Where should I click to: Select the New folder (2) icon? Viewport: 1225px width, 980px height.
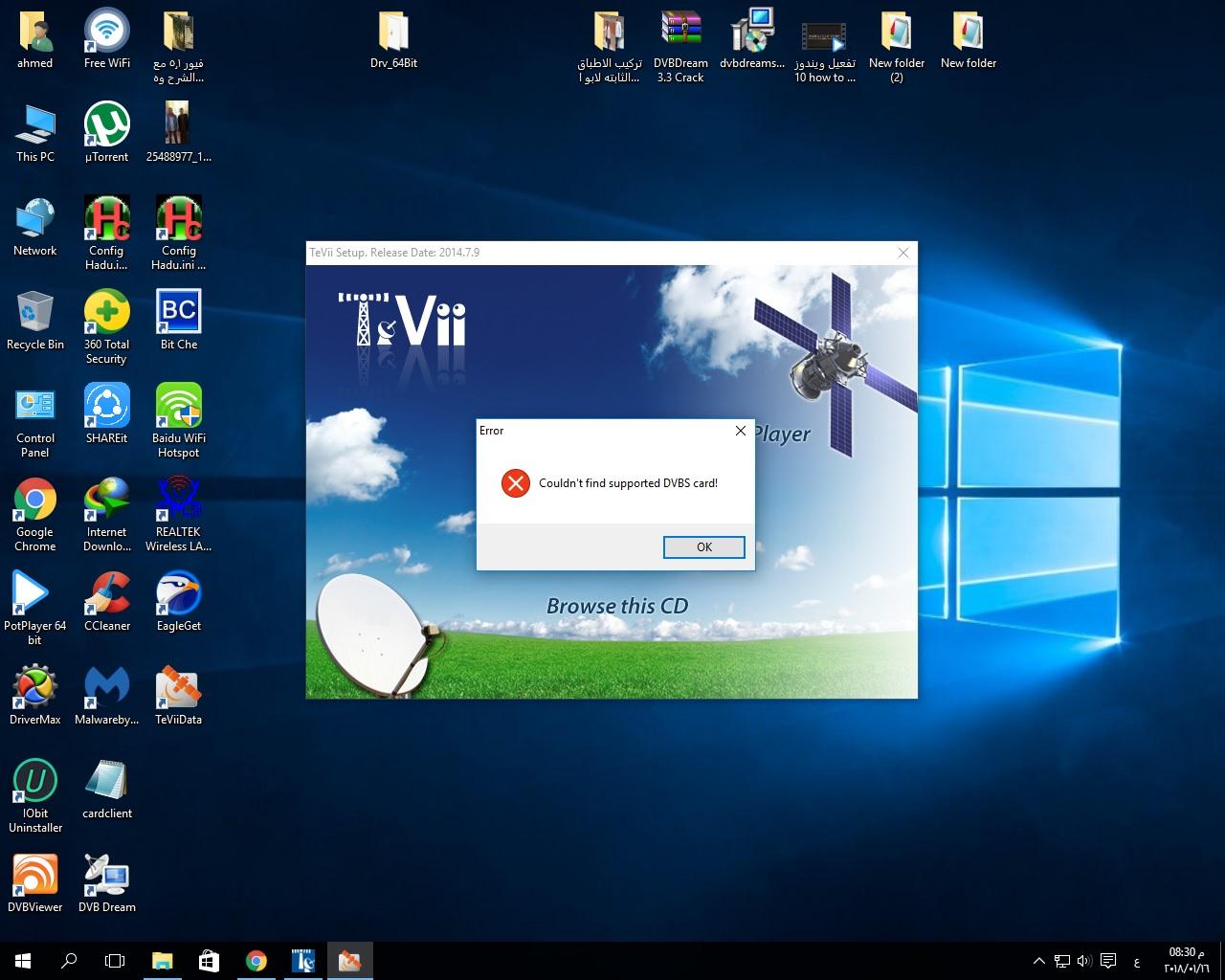pyautogui.click(x=897, y=48)
